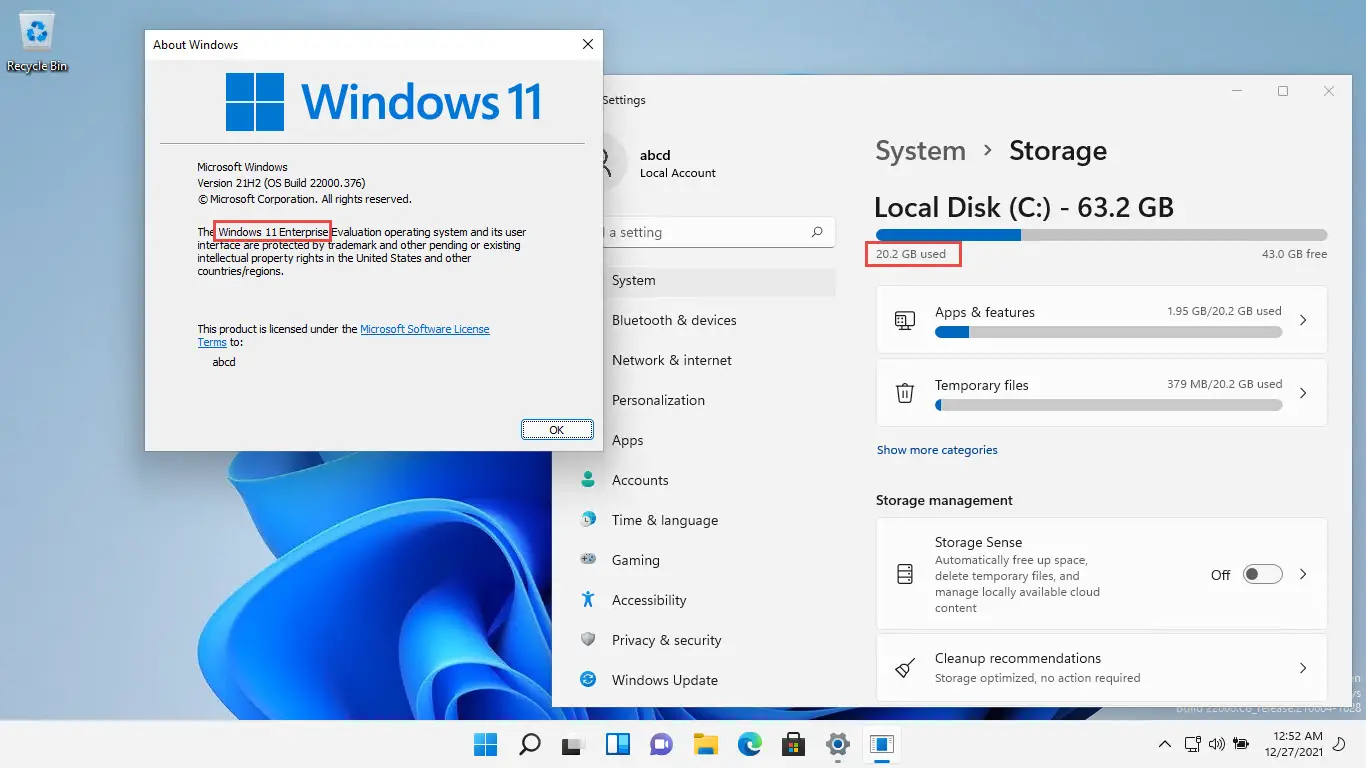Open the Apps settings section

(x=627, y=440)
